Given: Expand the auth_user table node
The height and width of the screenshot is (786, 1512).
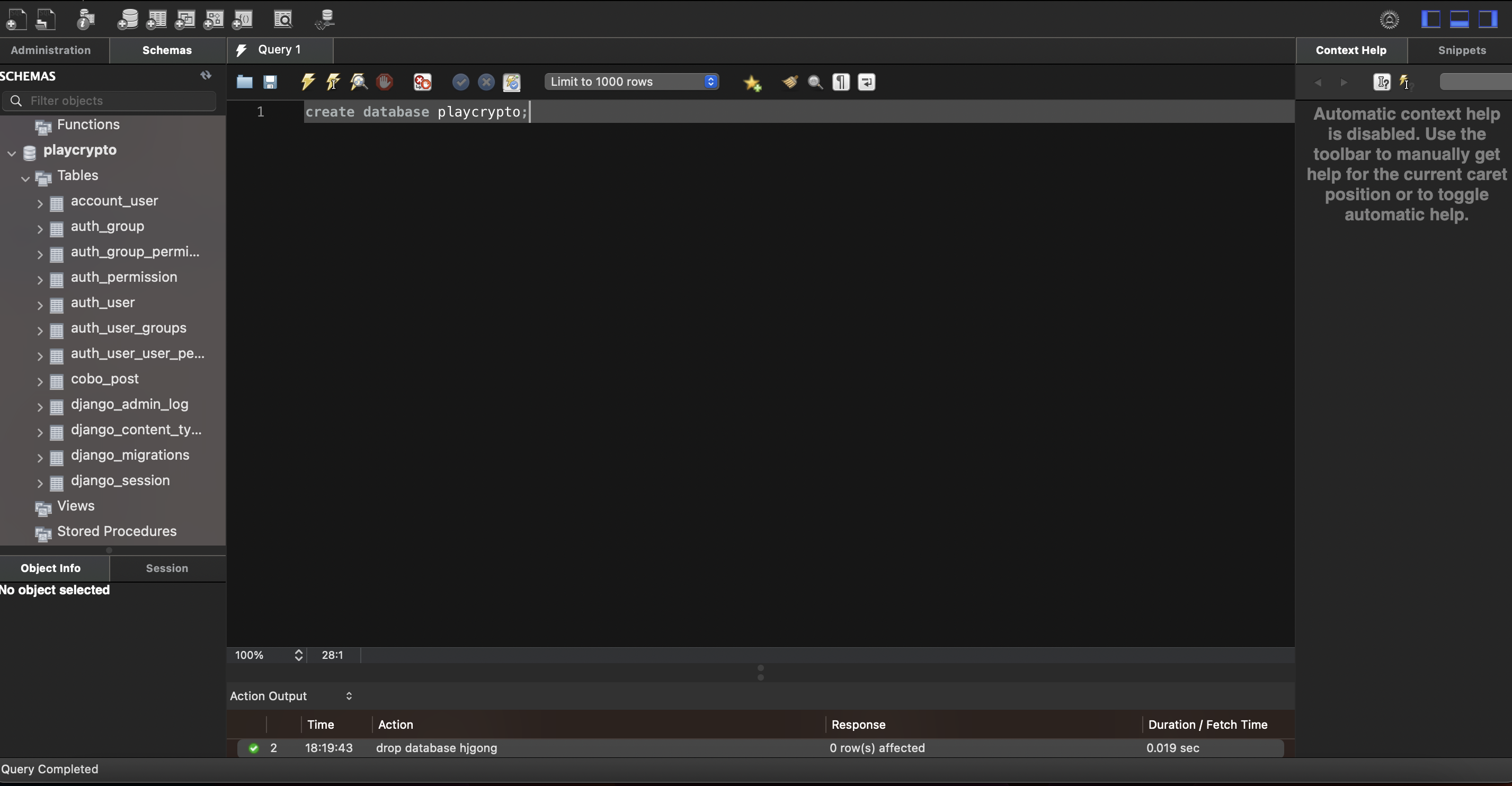Looking at the screenshot, I should [x=40, y=305].
